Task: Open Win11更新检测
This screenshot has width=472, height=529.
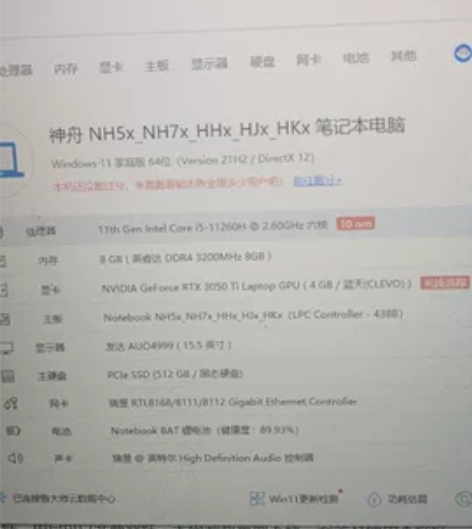Action: 303,499
